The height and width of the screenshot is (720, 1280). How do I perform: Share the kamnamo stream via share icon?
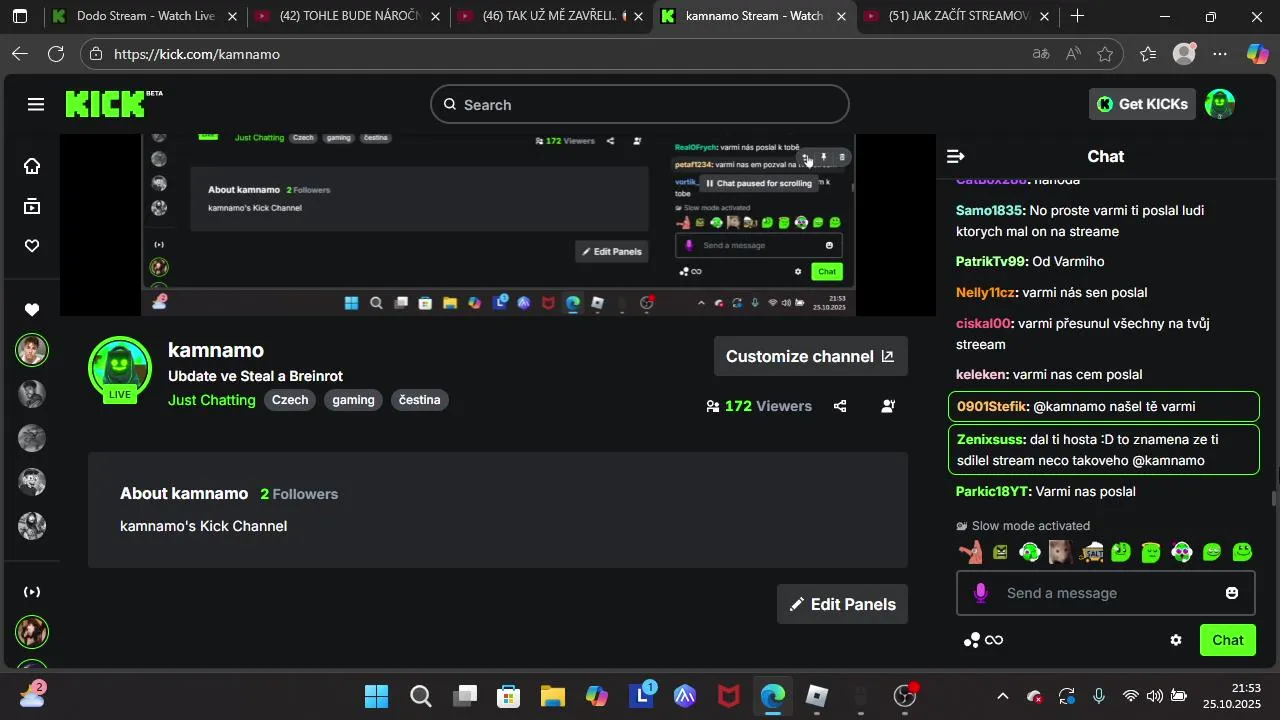tap(840, 406)
